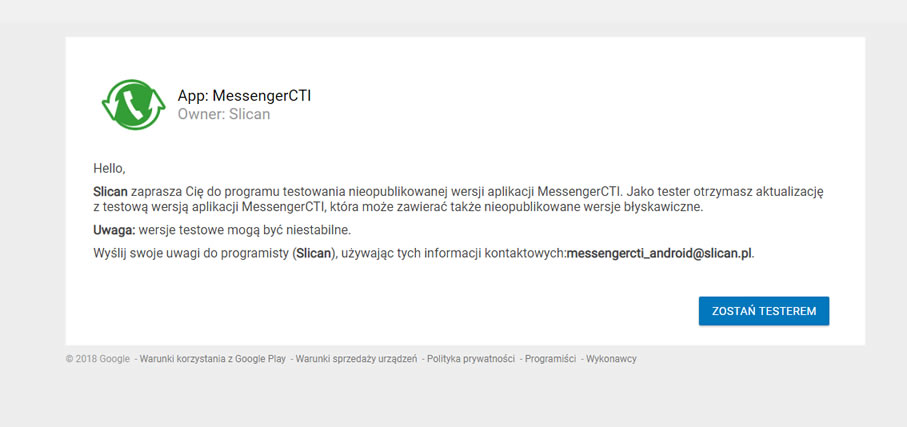Click the bold "Uwaga:" warning label
This screenshot has width=907, height=427.
click(114, 230)
